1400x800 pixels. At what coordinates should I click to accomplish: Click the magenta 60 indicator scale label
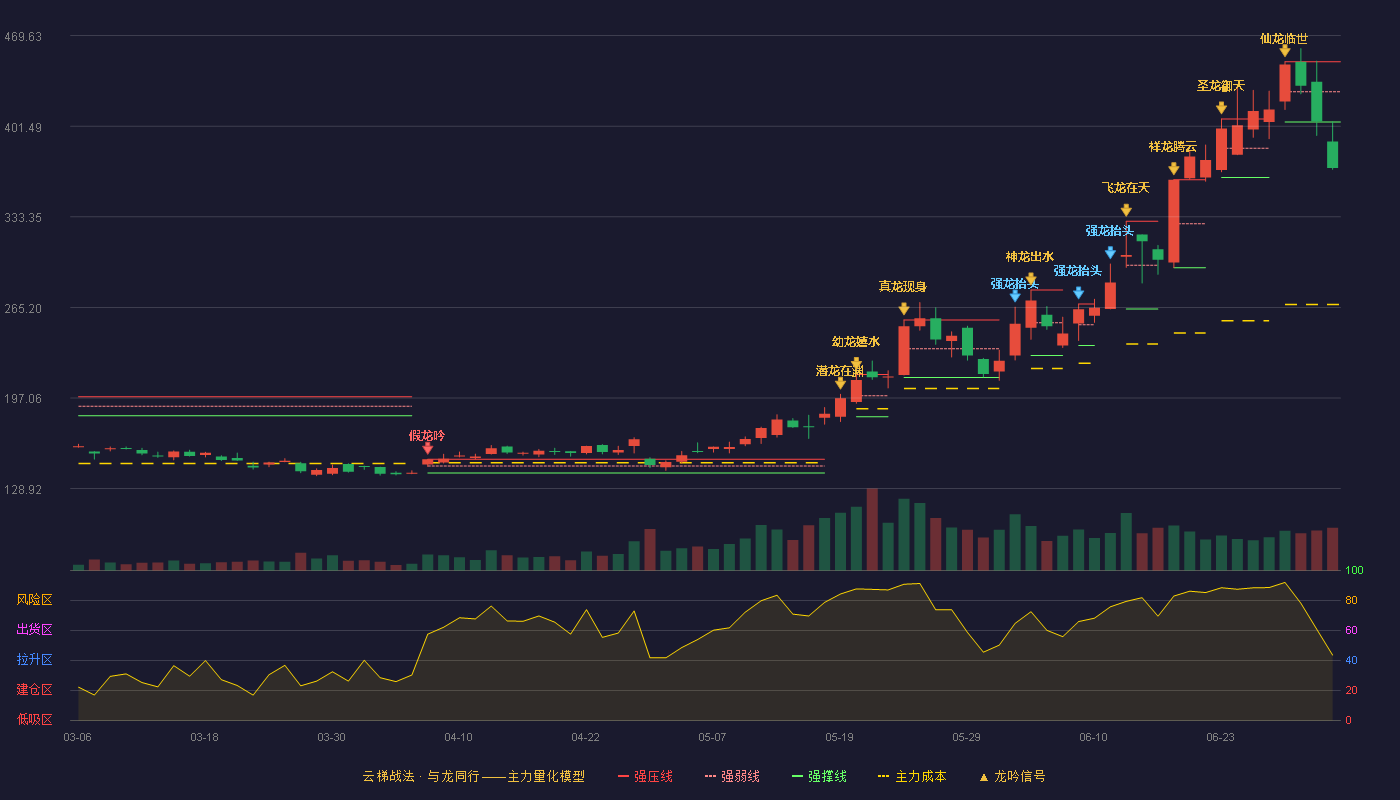point(1351,631)
